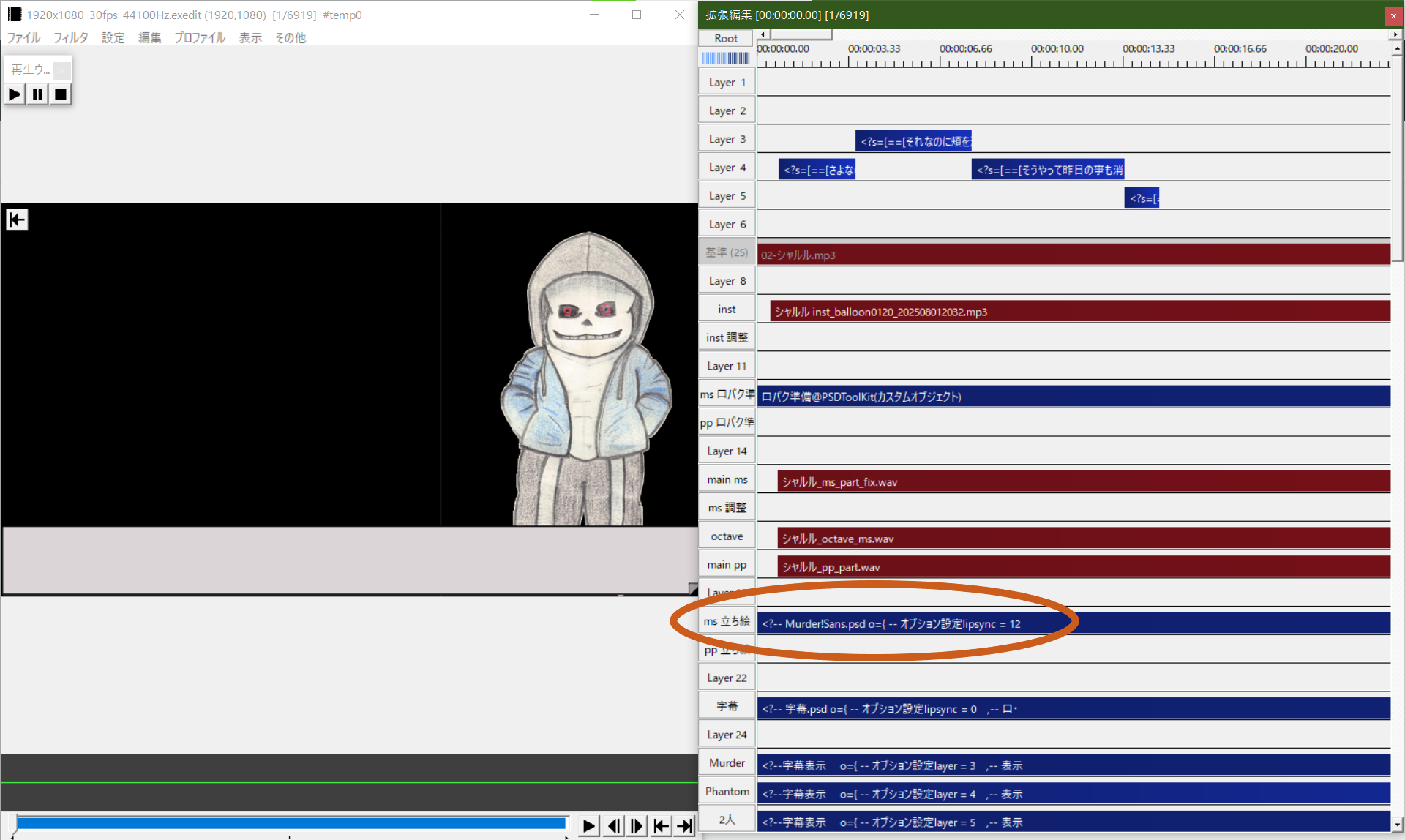Play the video from the bottom controls
The image size is (1405, 840).
[x=588, y=826]
